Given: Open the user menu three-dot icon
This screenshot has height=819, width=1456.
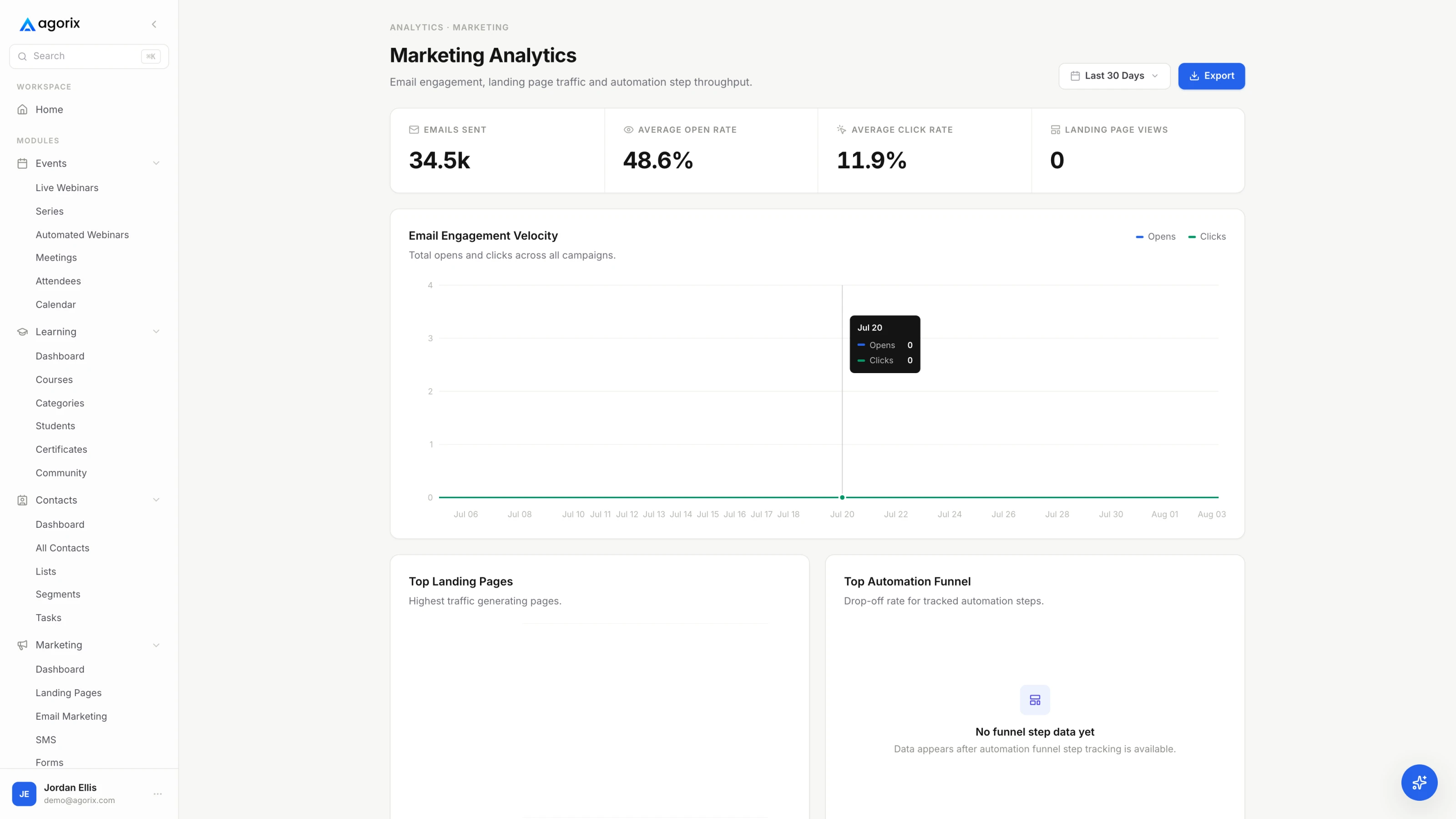Looking at the screenshot, I should [158, 794].
